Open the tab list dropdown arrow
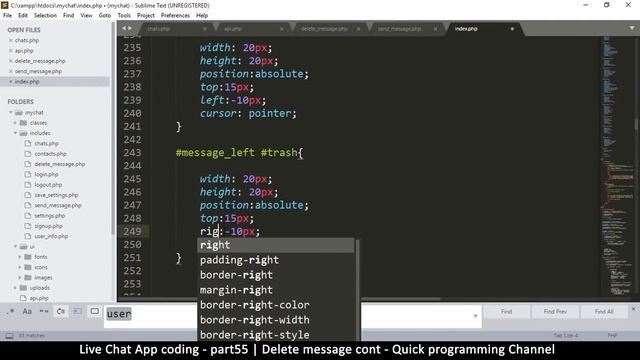Image resolution: width=640 pixels, height=360 pixels. click(x=632, y=28)
